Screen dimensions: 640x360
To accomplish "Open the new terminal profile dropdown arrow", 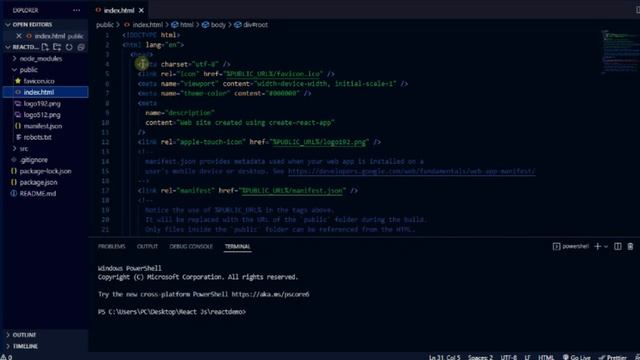I will click(x=606, y=247).
